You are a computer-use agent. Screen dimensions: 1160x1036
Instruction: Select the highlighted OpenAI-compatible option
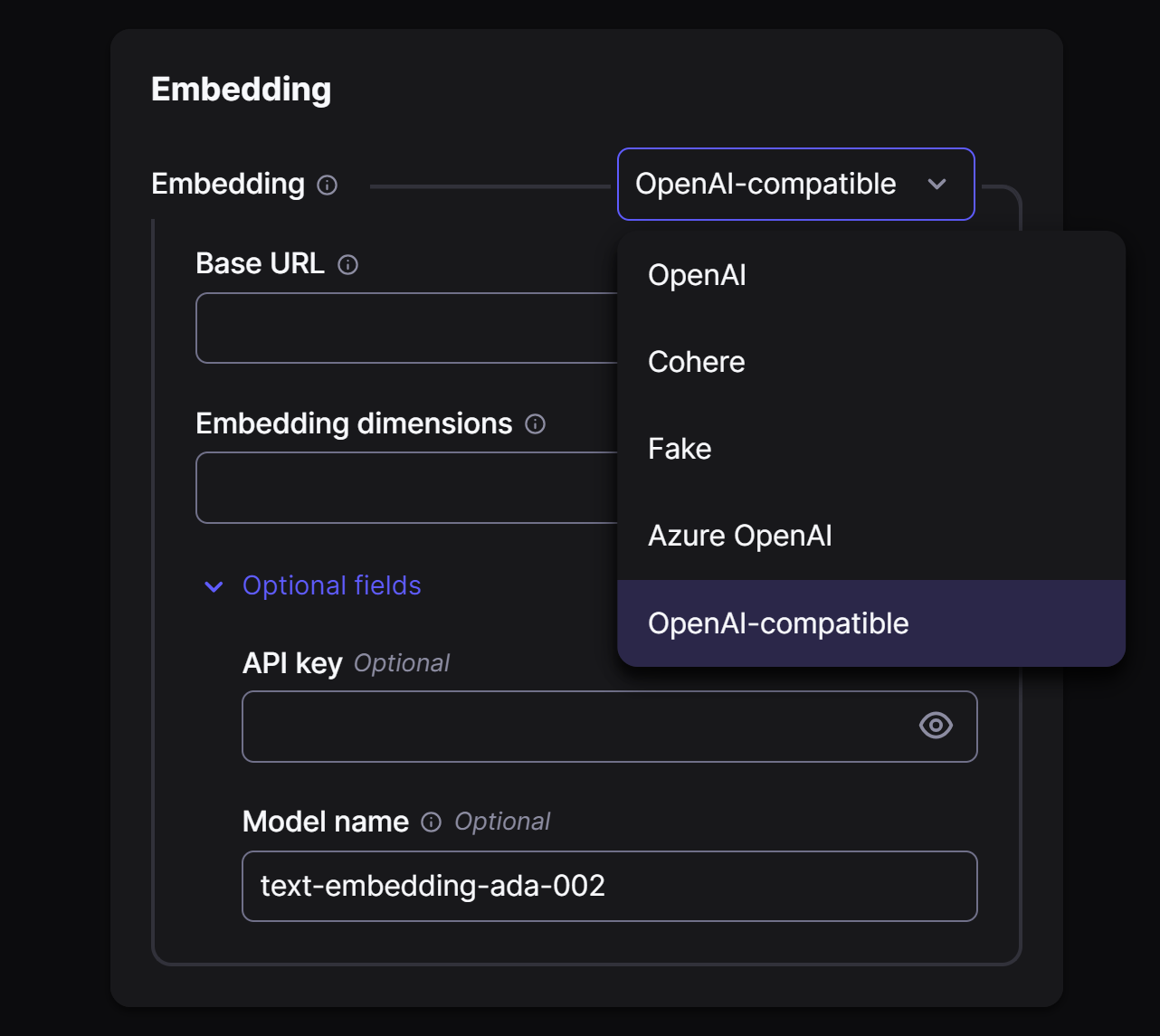778,623
